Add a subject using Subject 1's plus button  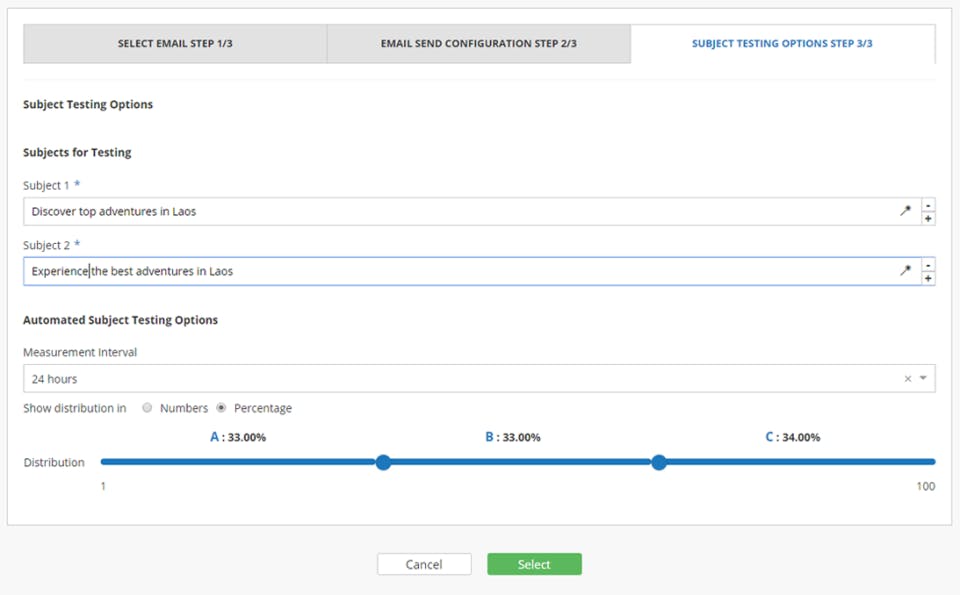(929, 218)
